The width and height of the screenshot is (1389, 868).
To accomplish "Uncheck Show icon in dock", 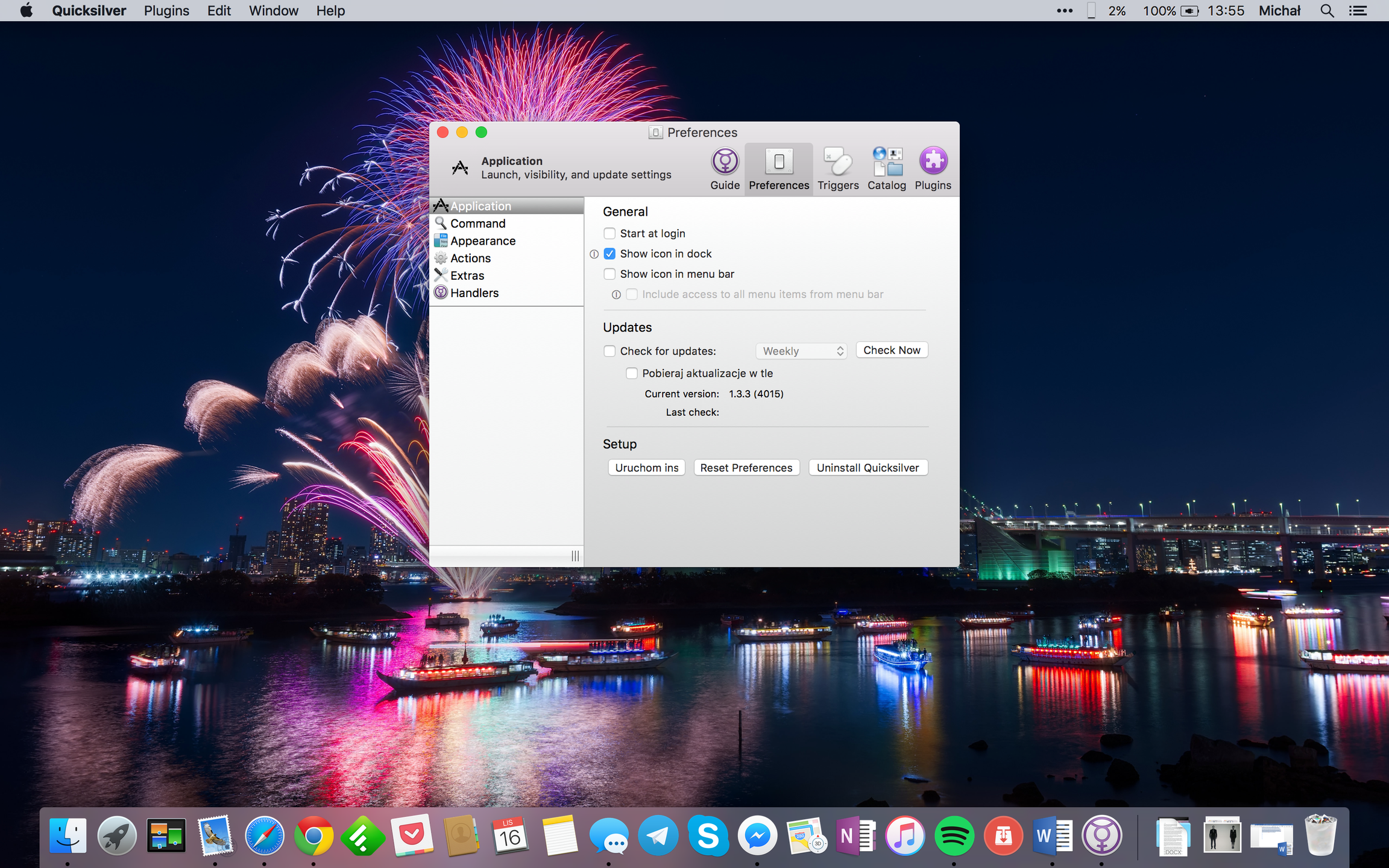I will pyautogui.click(x=609, y=254).
